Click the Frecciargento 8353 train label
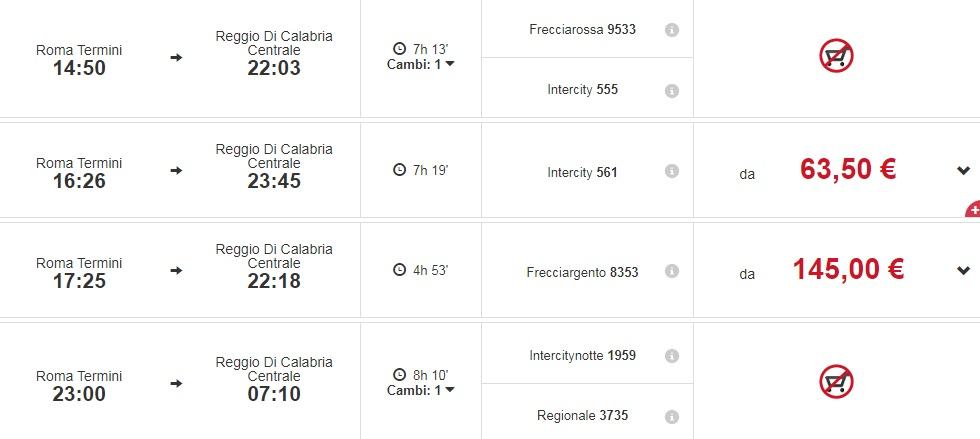The image size is (980, 439). click(x=582, y=272)
